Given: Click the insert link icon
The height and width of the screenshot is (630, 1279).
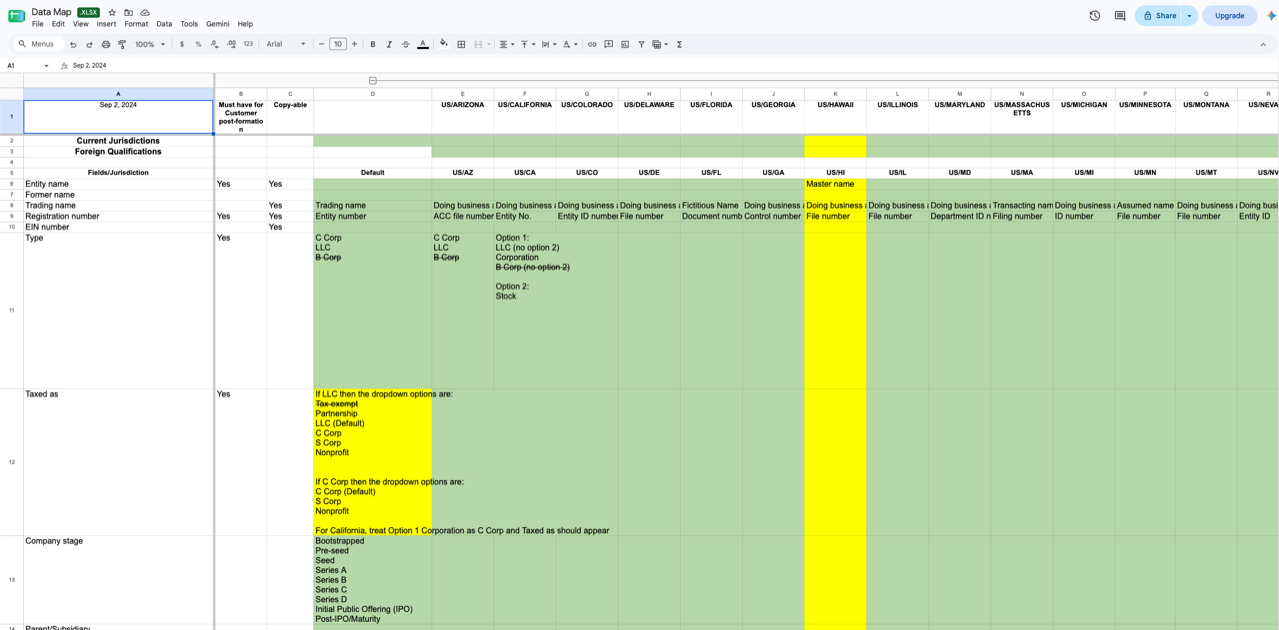Looking at the screenshot, I should 592,44.
